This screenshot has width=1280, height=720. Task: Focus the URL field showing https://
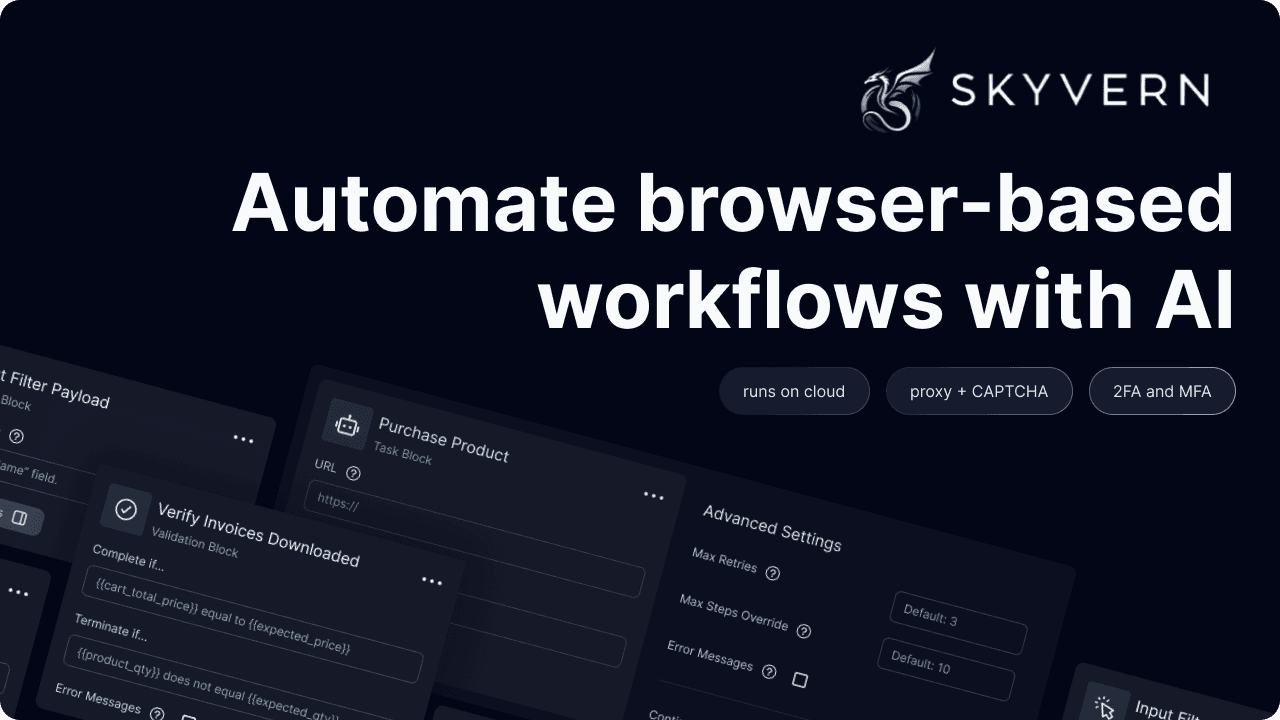475,540
